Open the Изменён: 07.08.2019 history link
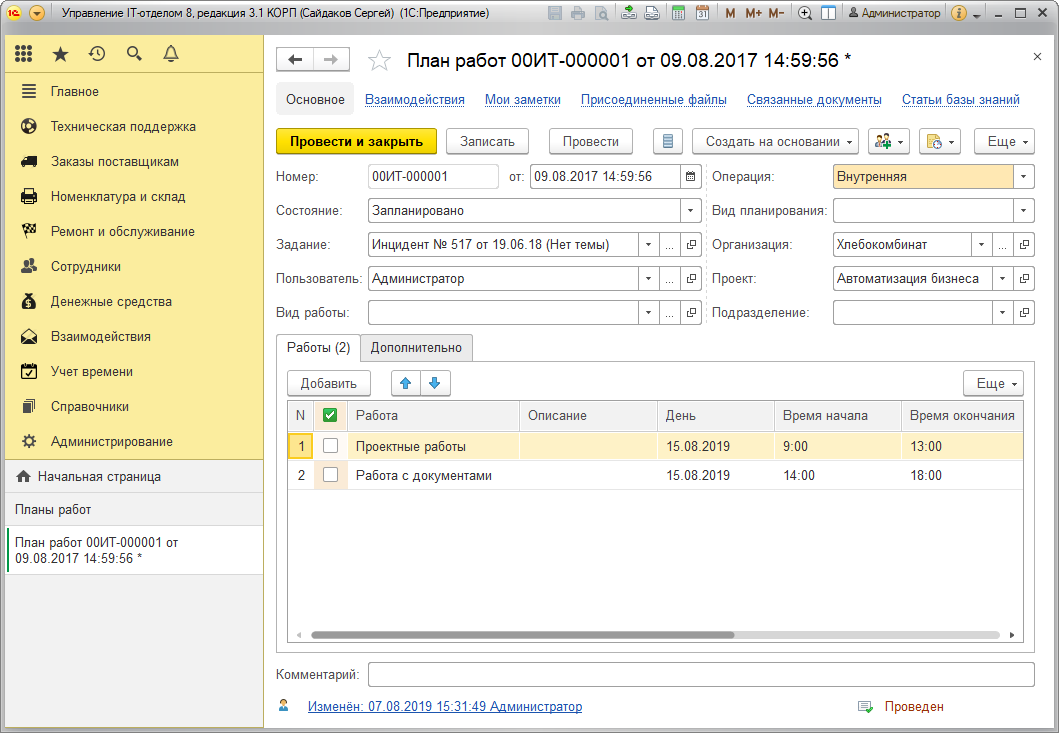This screenshot has height=733, width=1059. pos(444,706)
